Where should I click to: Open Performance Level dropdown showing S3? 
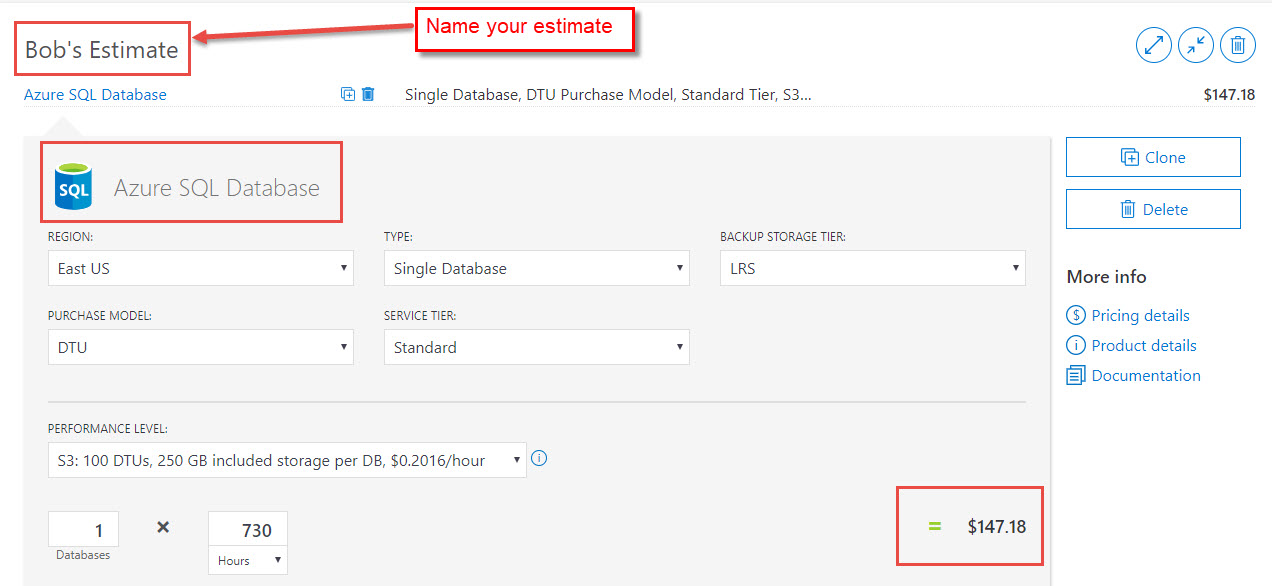[287, 460]
